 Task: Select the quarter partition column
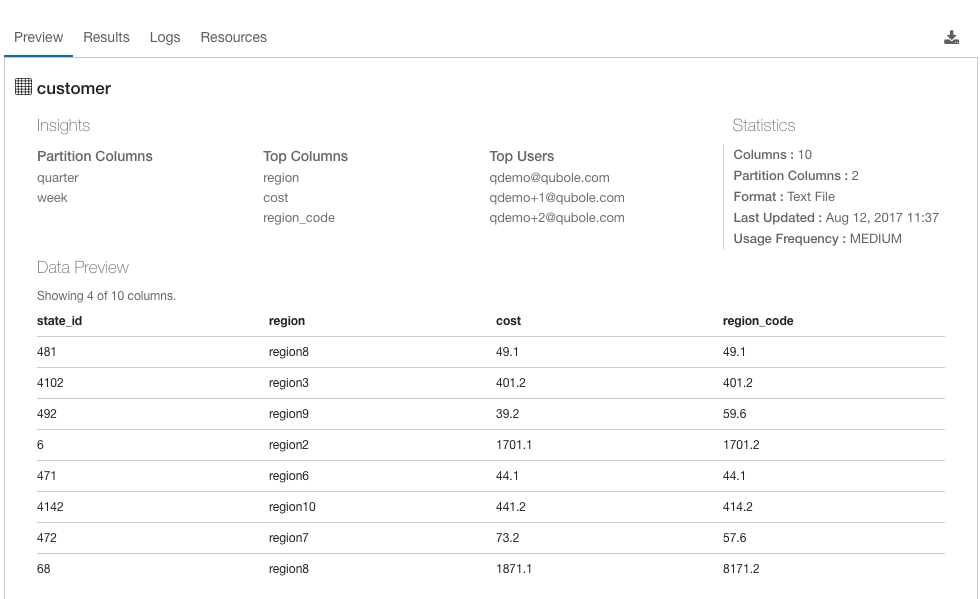58,178
